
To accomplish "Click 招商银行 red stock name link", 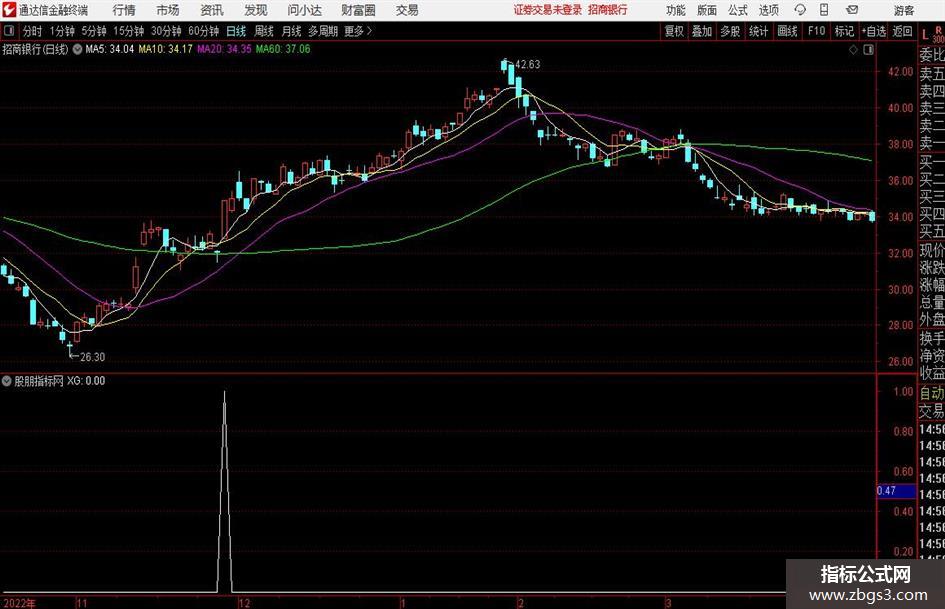I will (x=608, y=10).
